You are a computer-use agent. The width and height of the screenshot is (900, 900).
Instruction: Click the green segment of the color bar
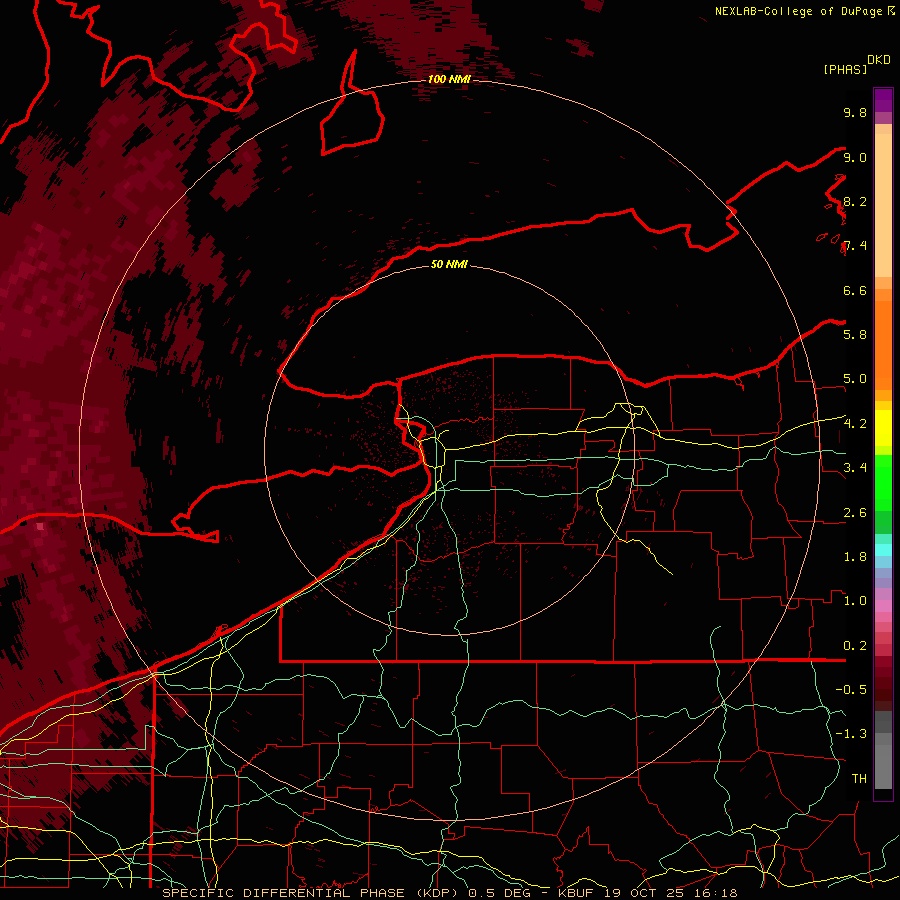[x=883, y=482]
